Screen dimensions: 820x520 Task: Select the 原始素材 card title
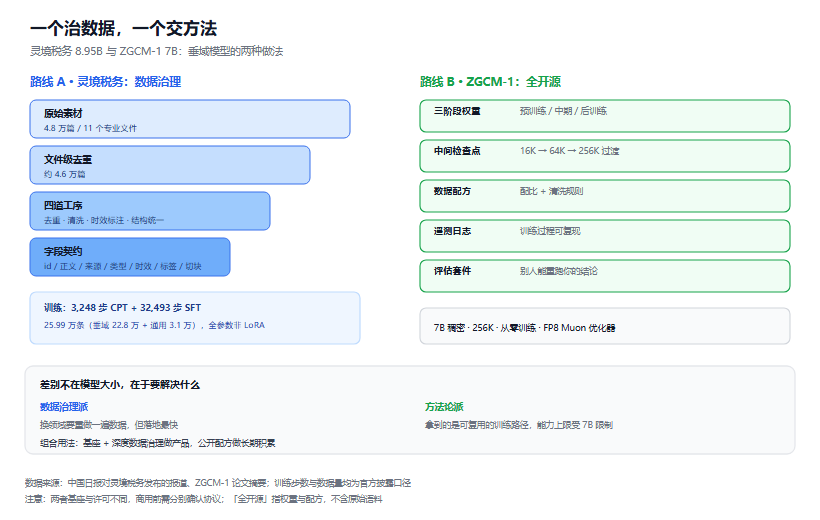coord(63,114)
